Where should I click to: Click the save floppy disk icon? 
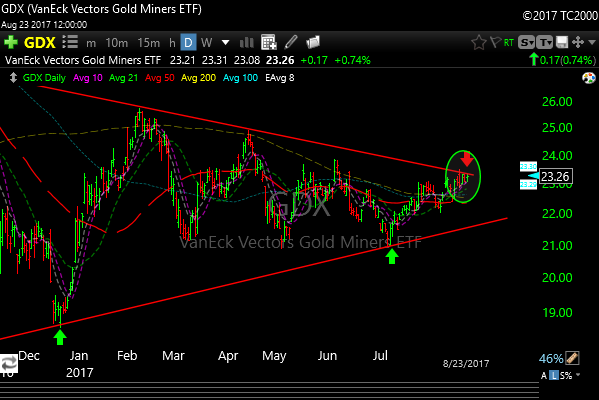[562, 42]
